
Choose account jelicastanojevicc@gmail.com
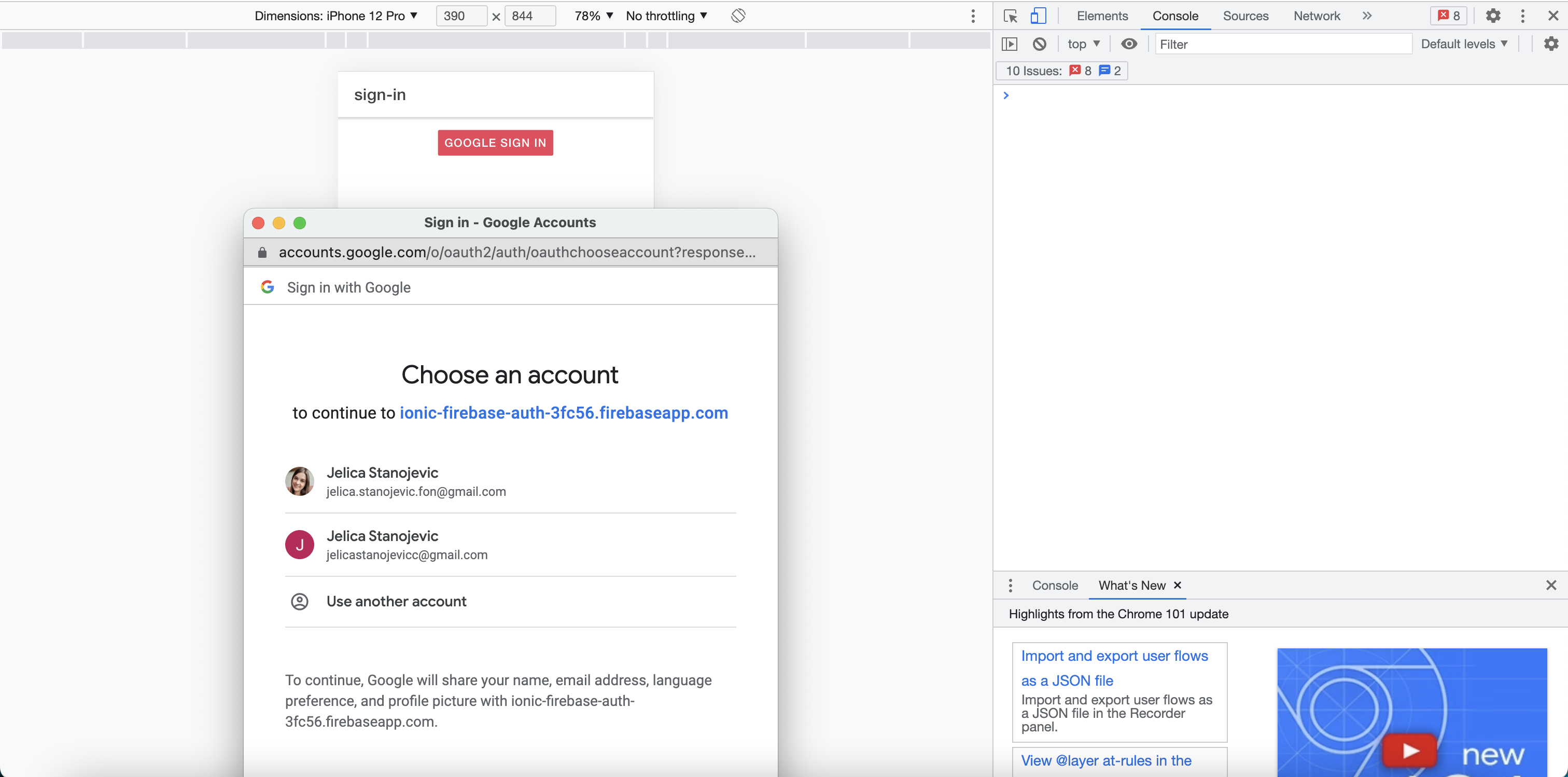[x=510, y=545]
